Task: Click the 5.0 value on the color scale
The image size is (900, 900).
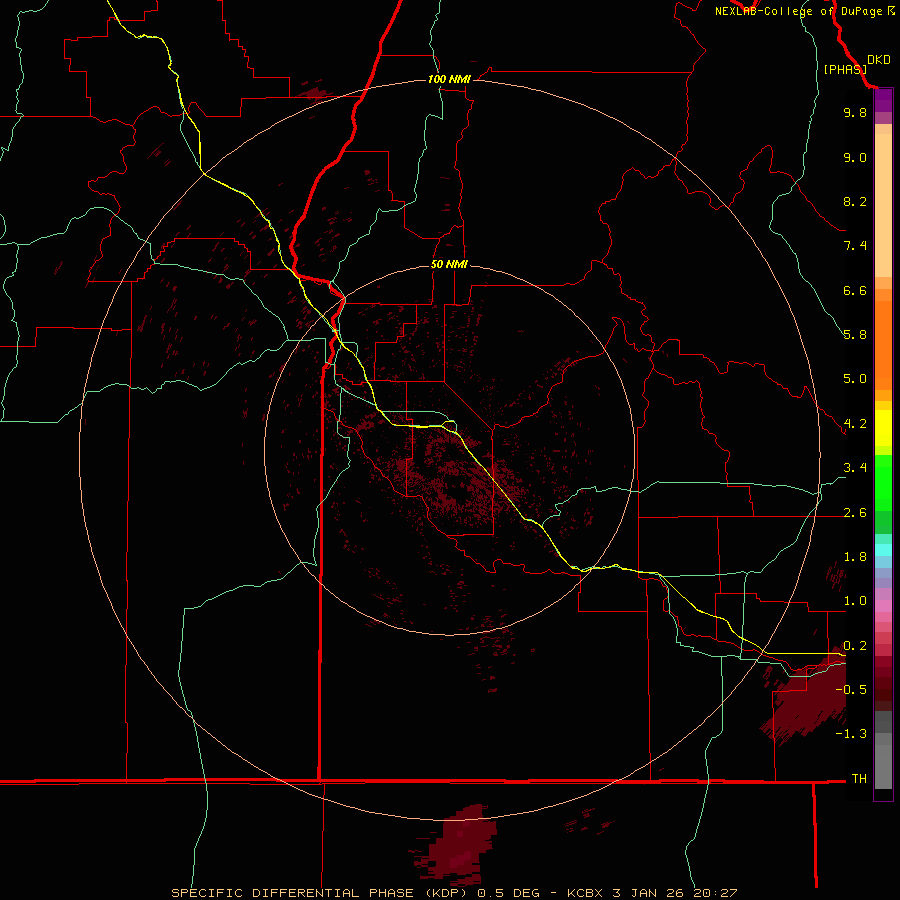Action: [x=855, y=379]
